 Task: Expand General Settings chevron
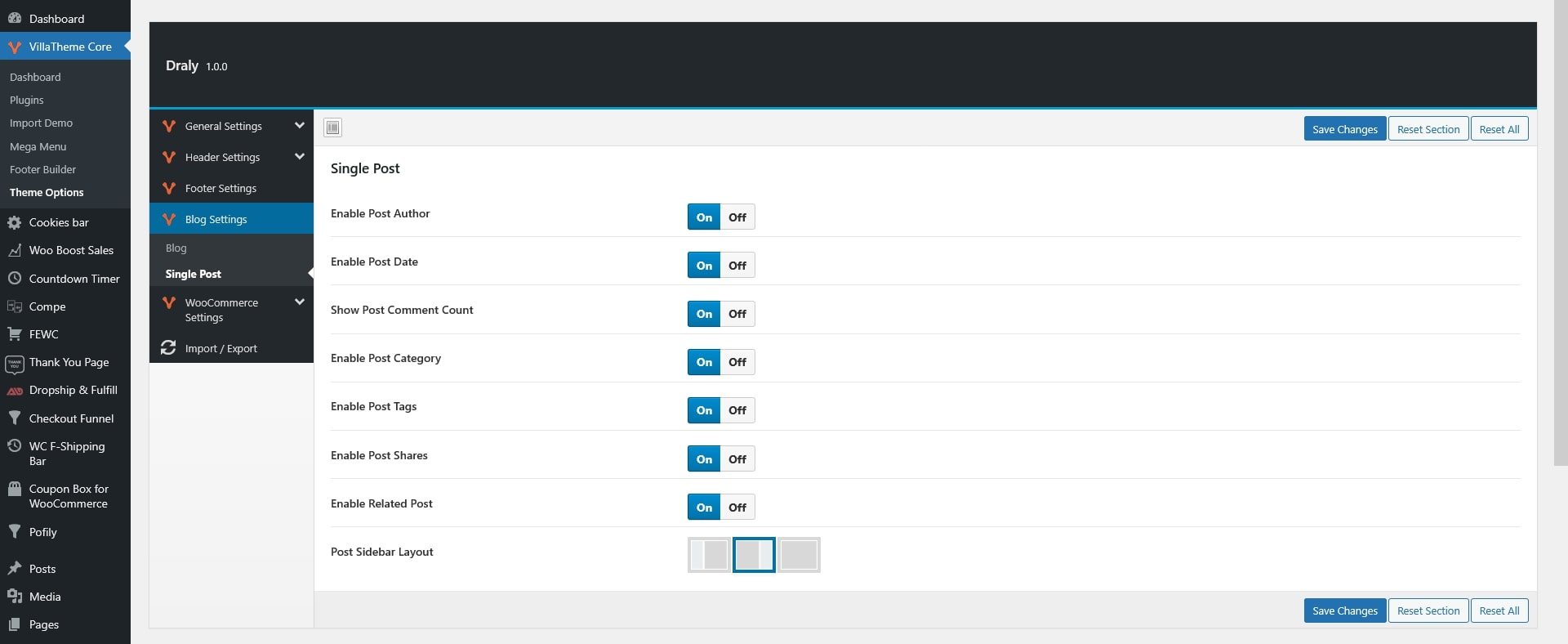click(x=299, y=126)
